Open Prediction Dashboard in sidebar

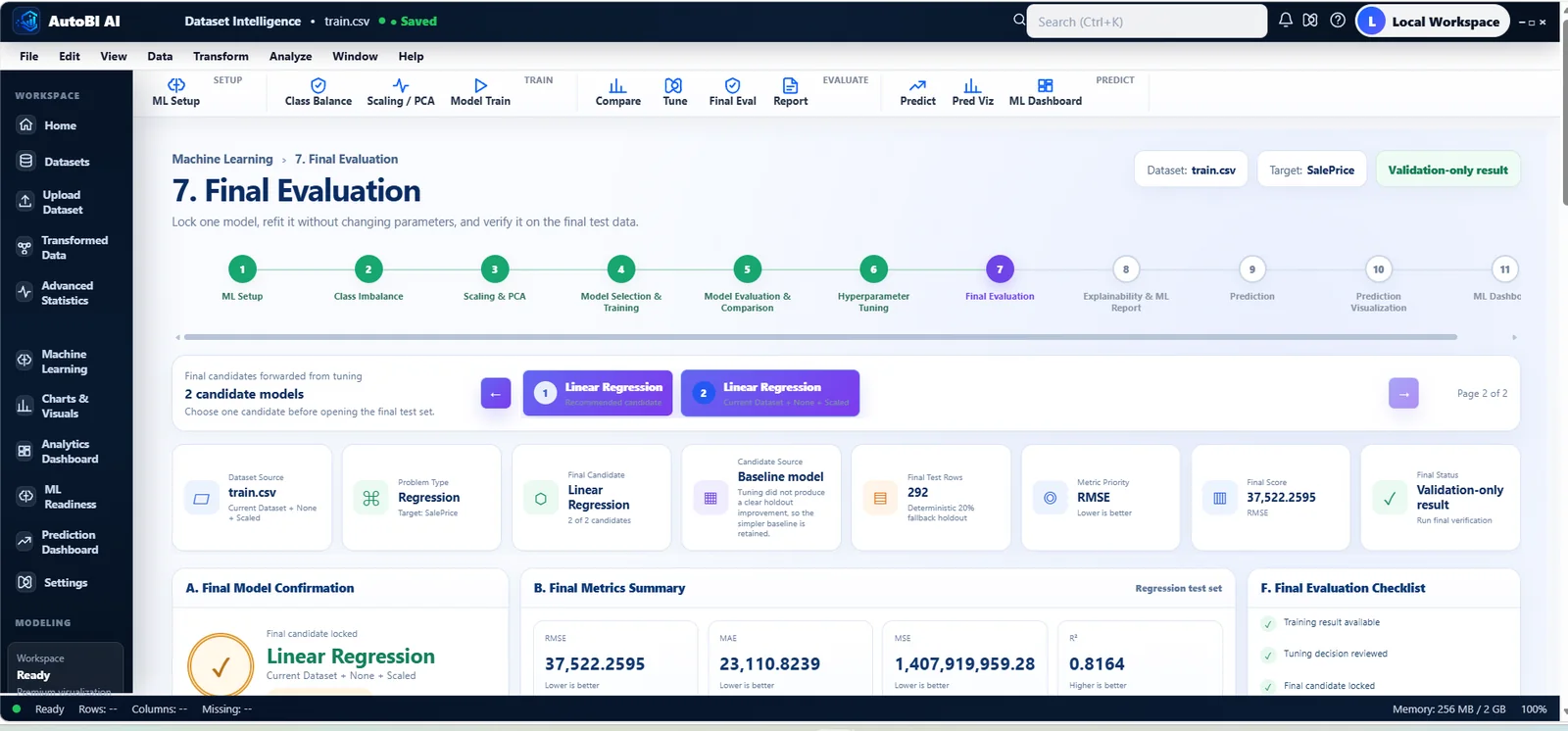67,542
